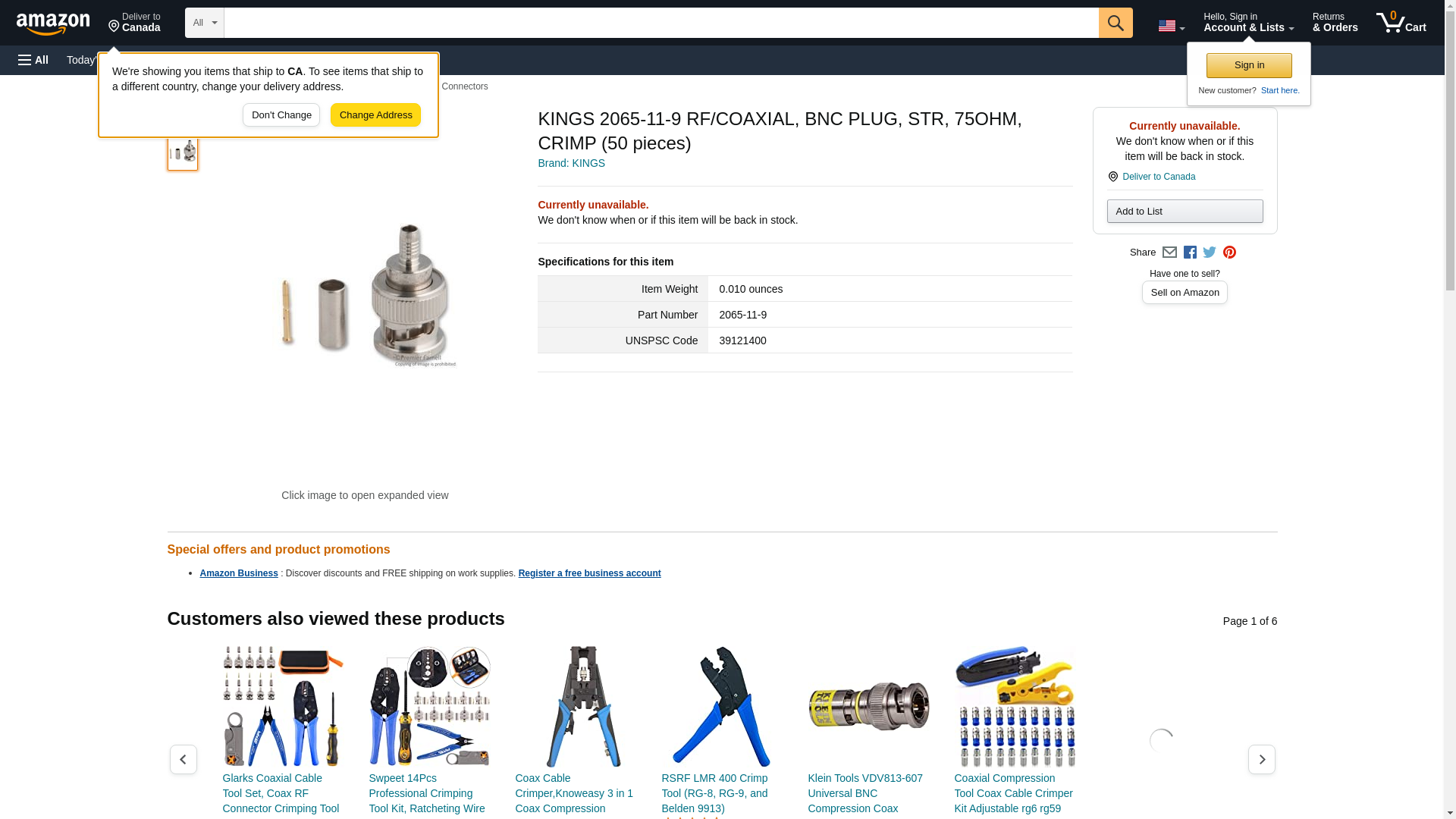Click the yellow Sign in button
The image size is (1456, 819).
point(1249,65)
